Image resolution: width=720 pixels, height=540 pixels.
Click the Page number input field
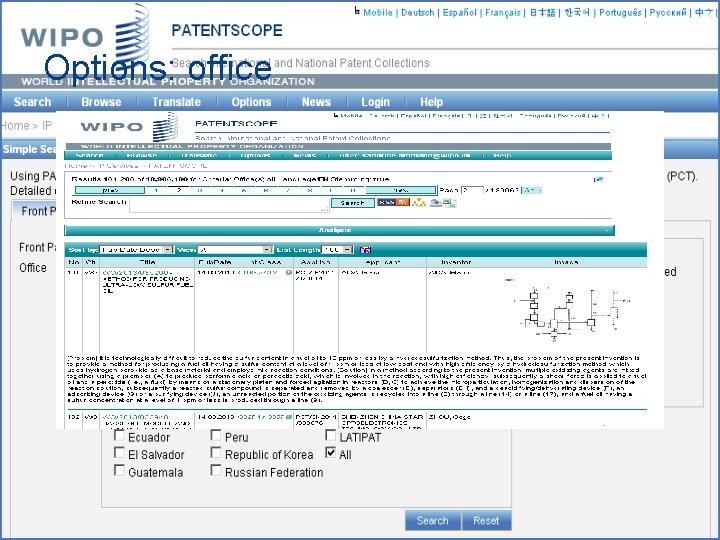(x=472, y=190)
